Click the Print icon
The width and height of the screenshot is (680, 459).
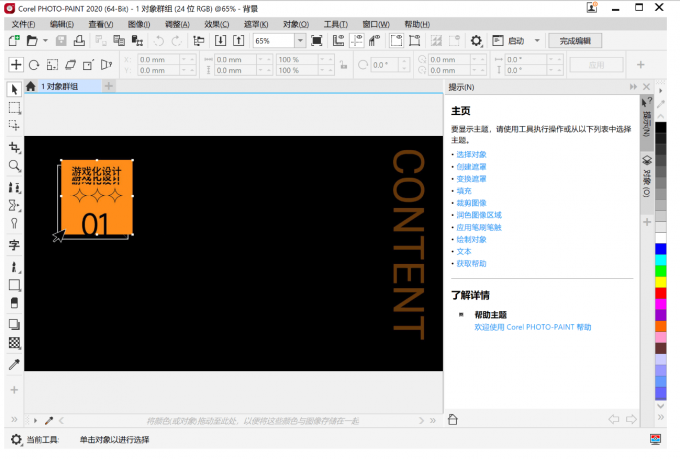[x=79, y=41]
